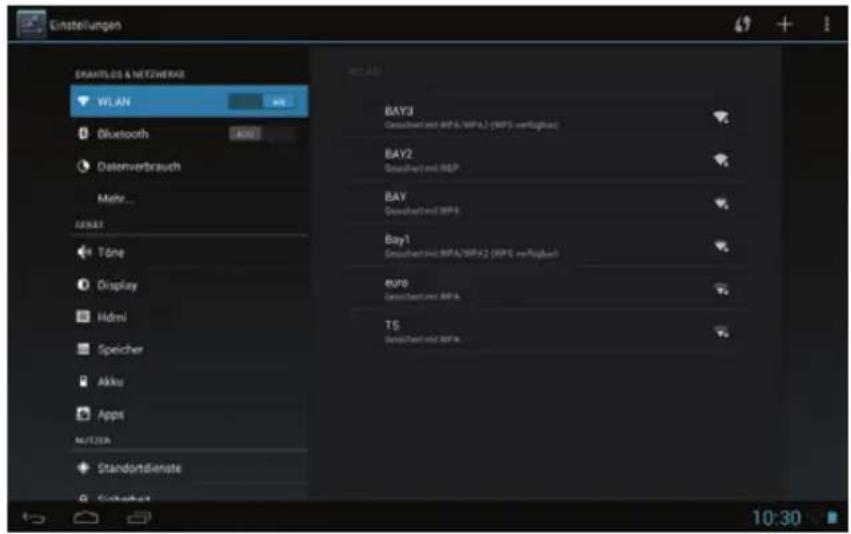This screenshot has width=851, height=534.
Task: Select the BAY wireless network
Action: click(548, 203)
